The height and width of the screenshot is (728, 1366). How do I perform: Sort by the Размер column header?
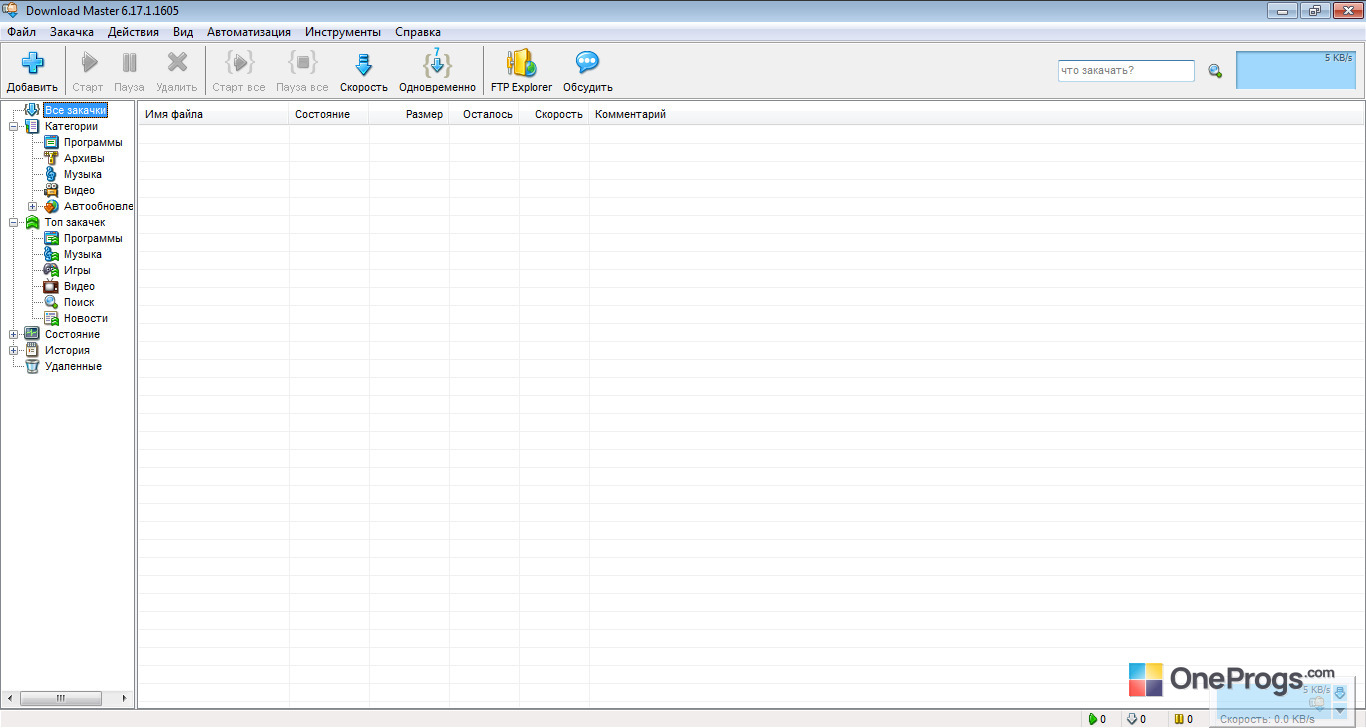[x=409, y=114]
